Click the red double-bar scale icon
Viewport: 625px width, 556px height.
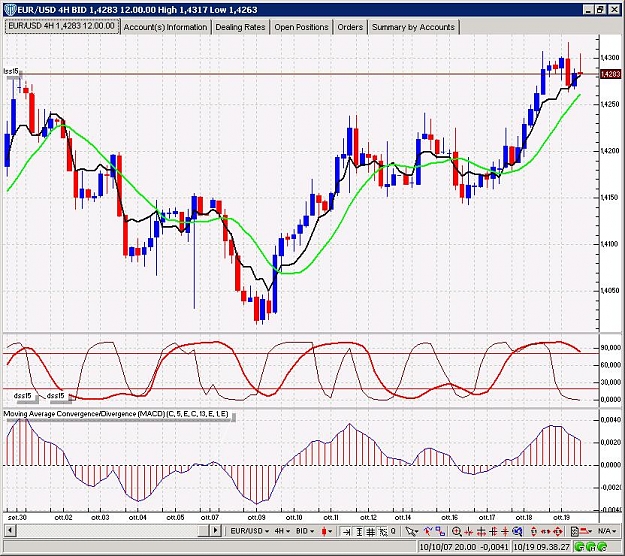point(493,532)
